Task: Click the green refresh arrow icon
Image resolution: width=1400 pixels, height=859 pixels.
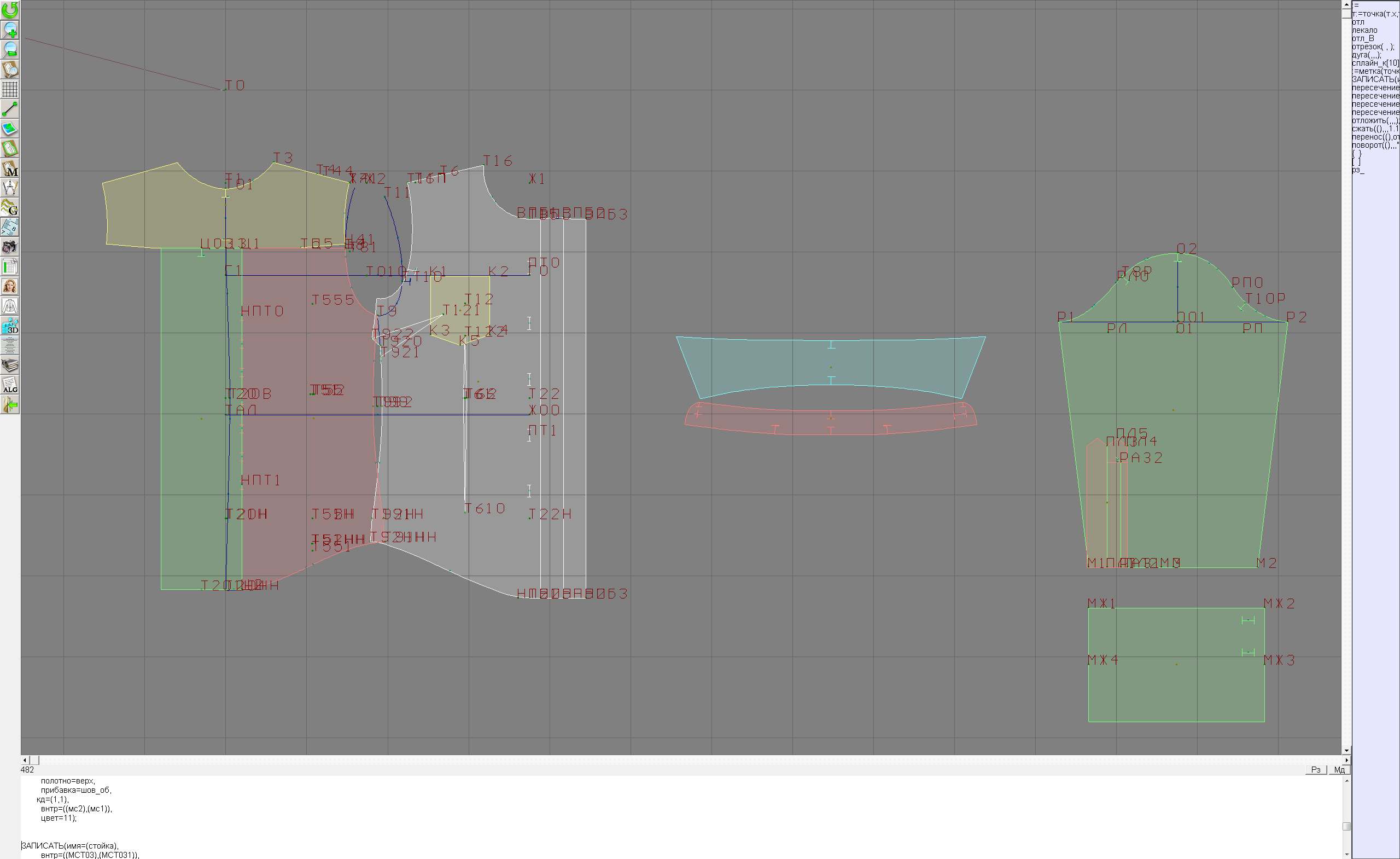Action: [x=10, y=10]
